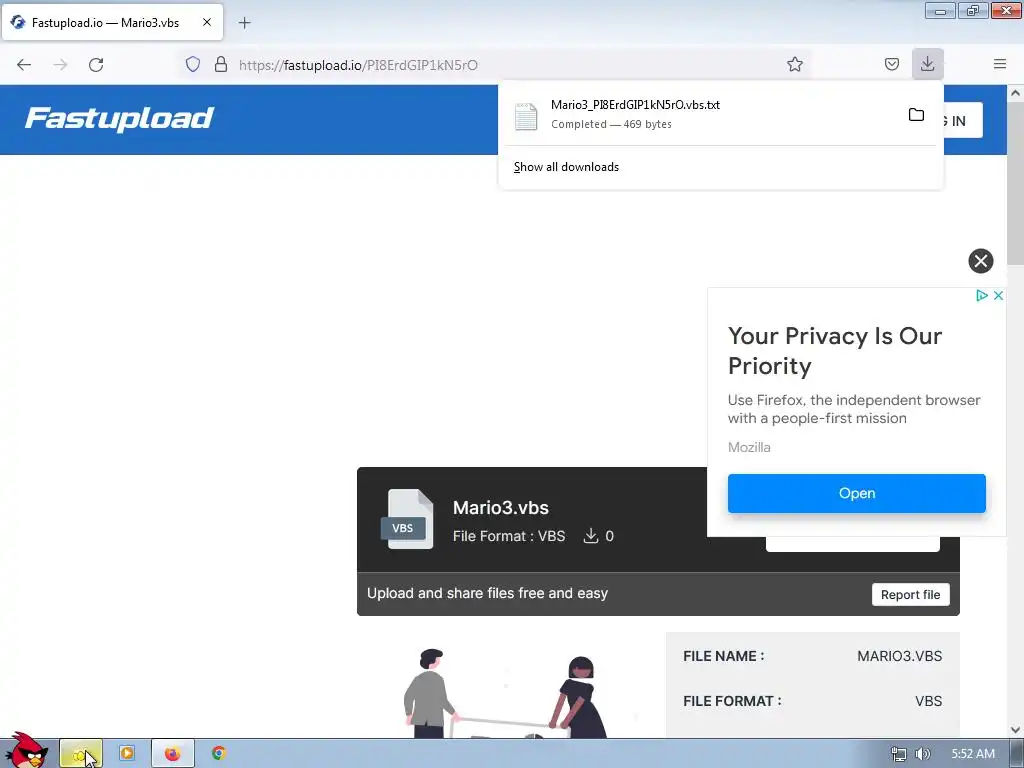The height and width of the screenshot is (768, 1024).
Task: Select the Fastupload.io — Mario3.vbs tab
Action: click(112, 22)
